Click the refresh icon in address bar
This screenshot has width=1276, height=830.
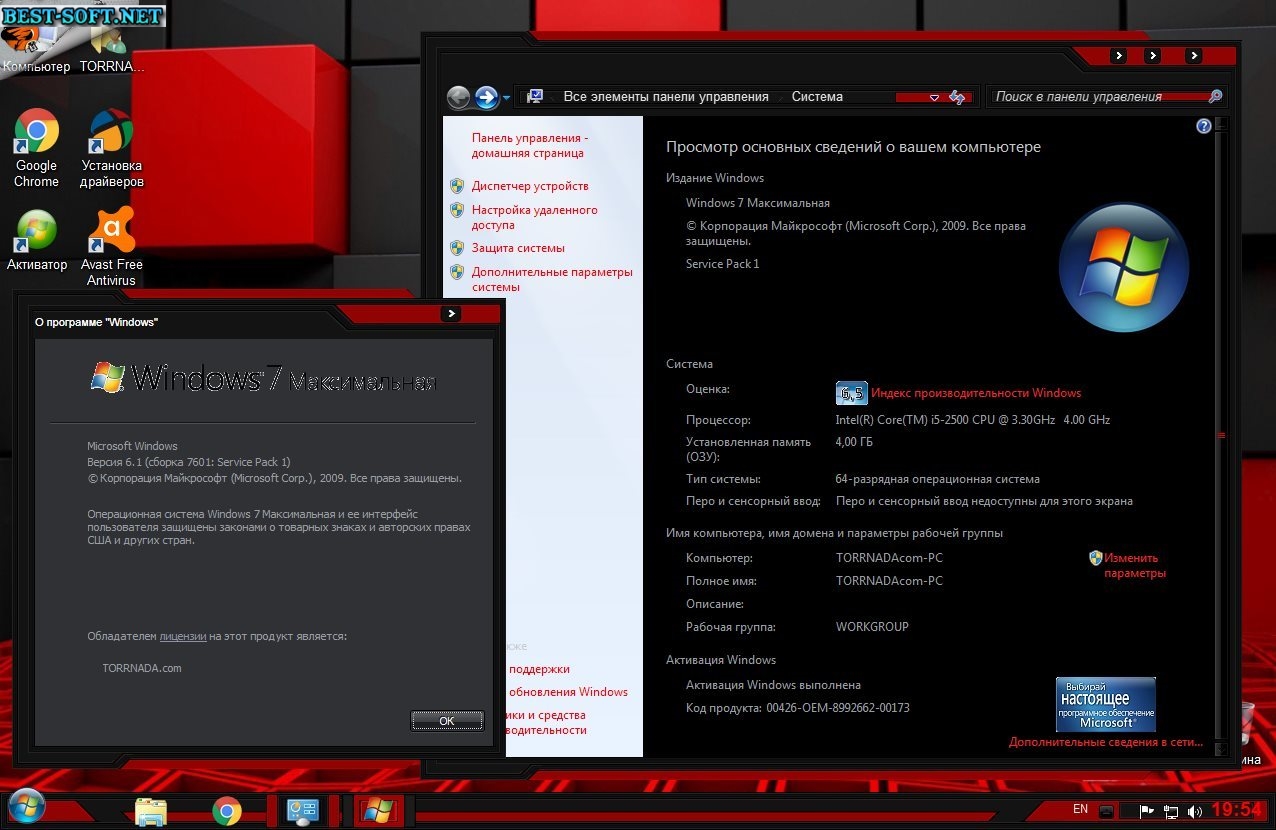point(957,97)
